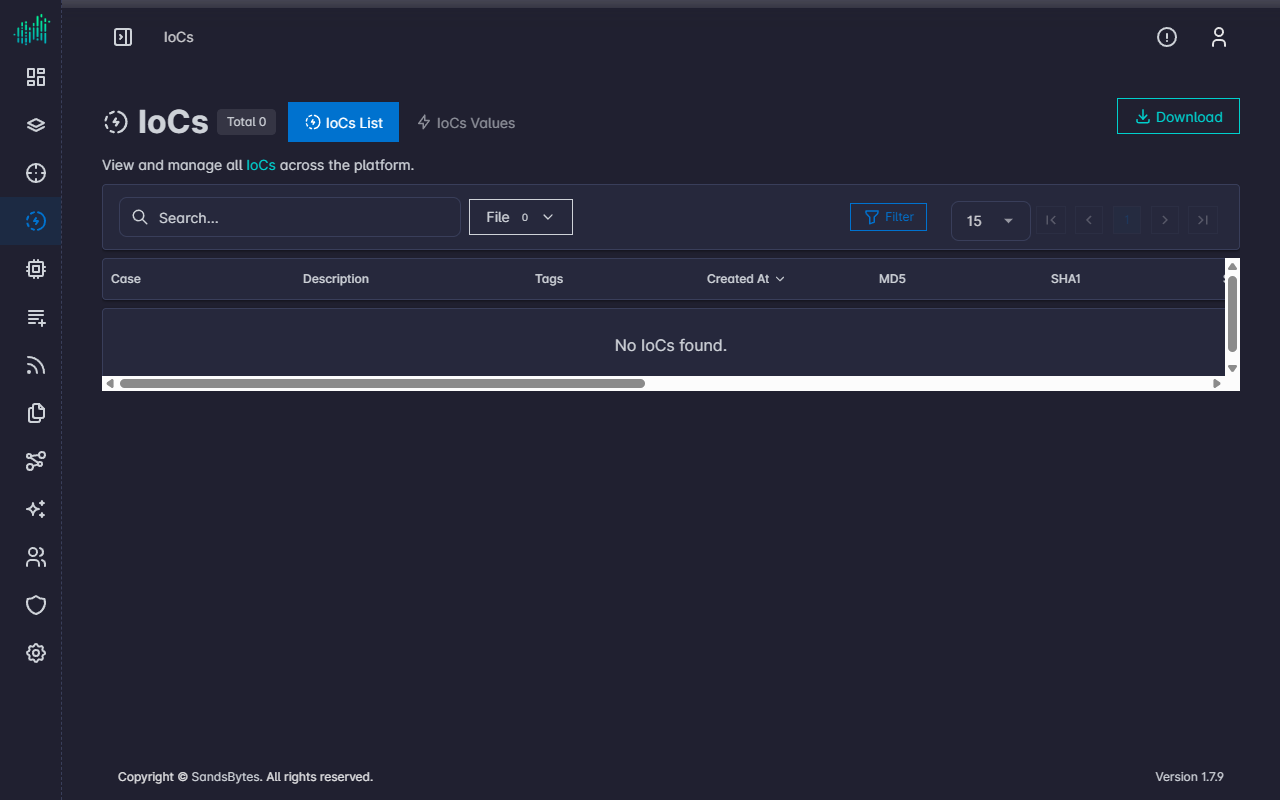1280x800 pixels.
Task: Click the SHA1 column header
Action: coord(1066,279)
